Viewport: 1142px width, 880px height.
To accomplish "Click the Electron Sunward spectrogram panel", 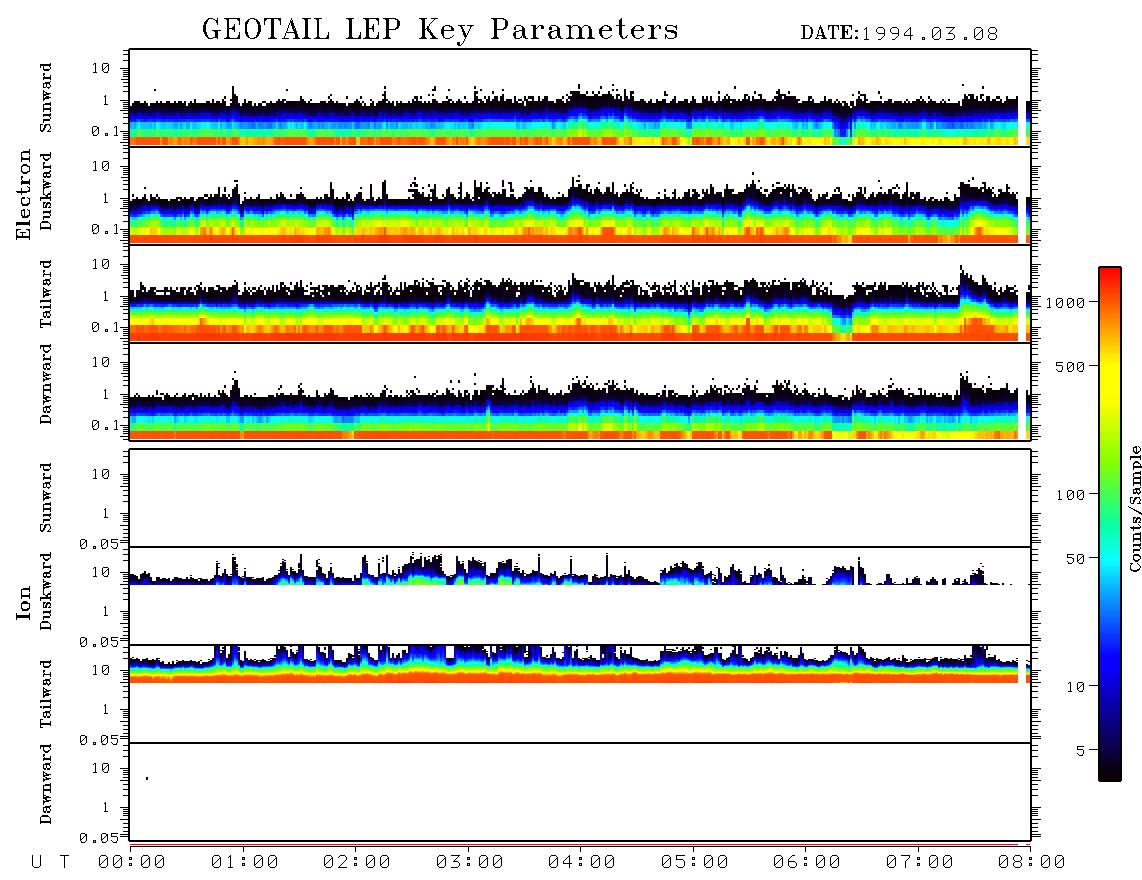I will pyautogui.click(x=580, y=98).
